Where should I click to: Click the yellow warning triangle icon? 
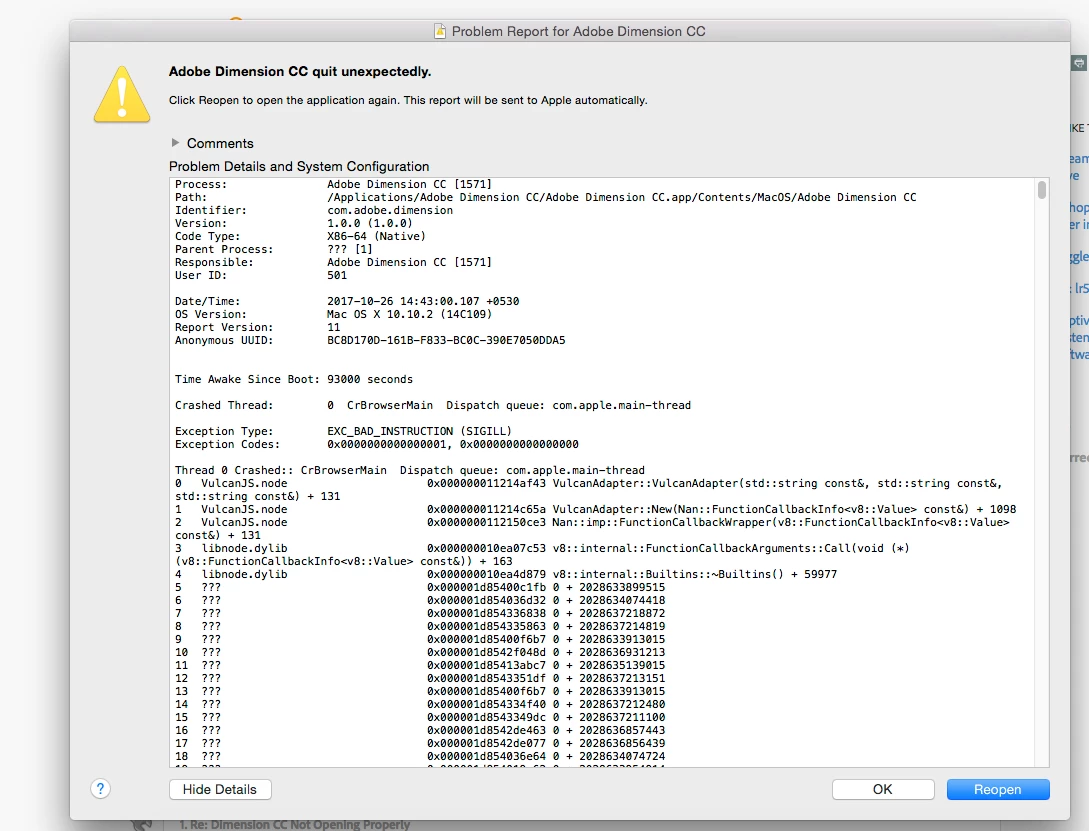coord(122,94)
